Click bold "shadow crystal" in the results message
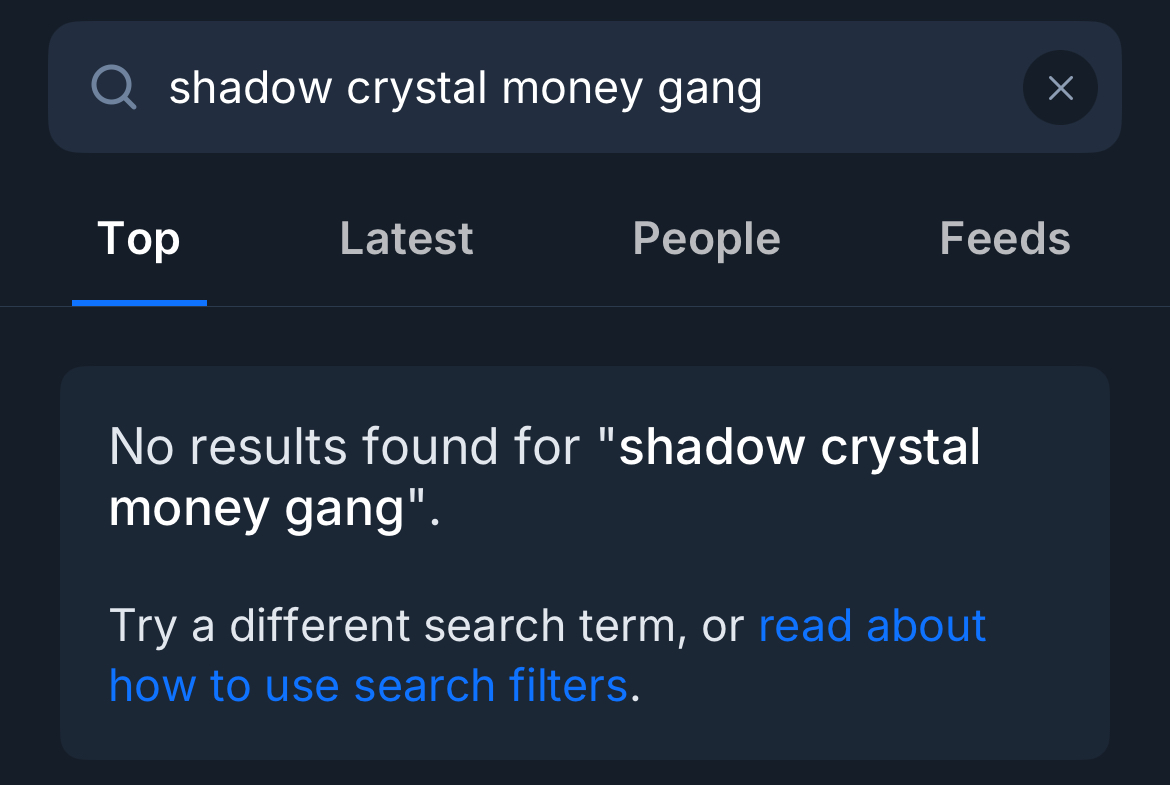Image resolution: width=1170 pixels, height=785 pixels. 800,446
